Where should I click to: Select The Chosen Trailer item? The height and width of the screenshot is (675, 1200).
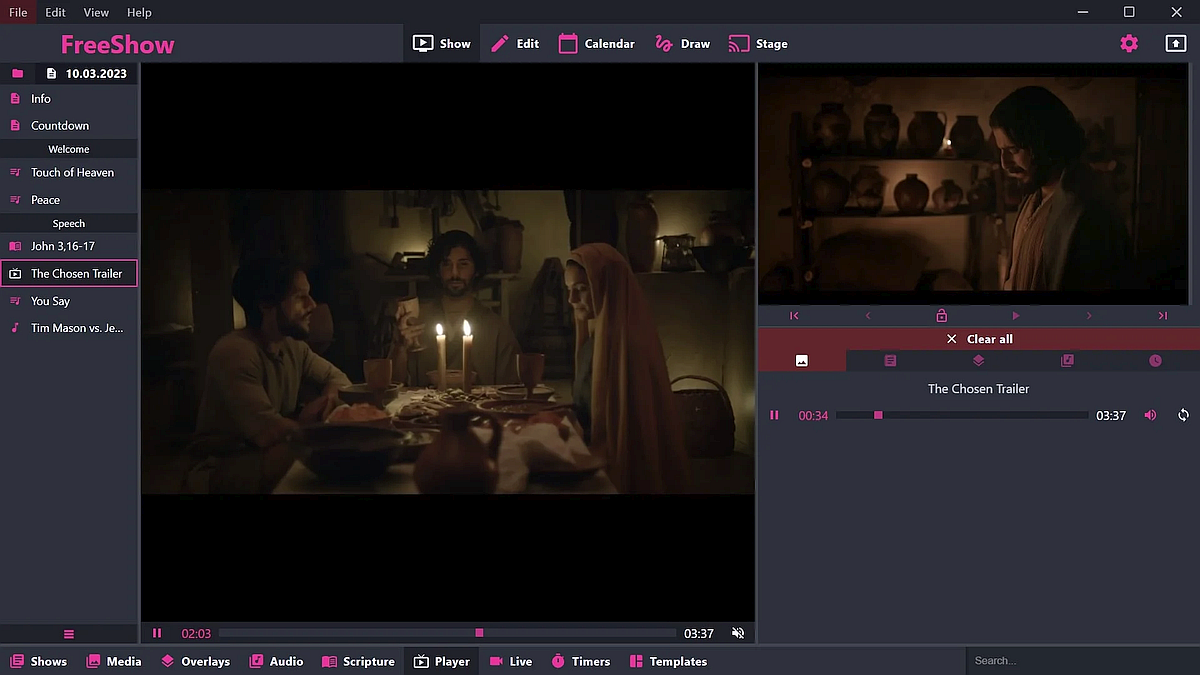point(69,273)
